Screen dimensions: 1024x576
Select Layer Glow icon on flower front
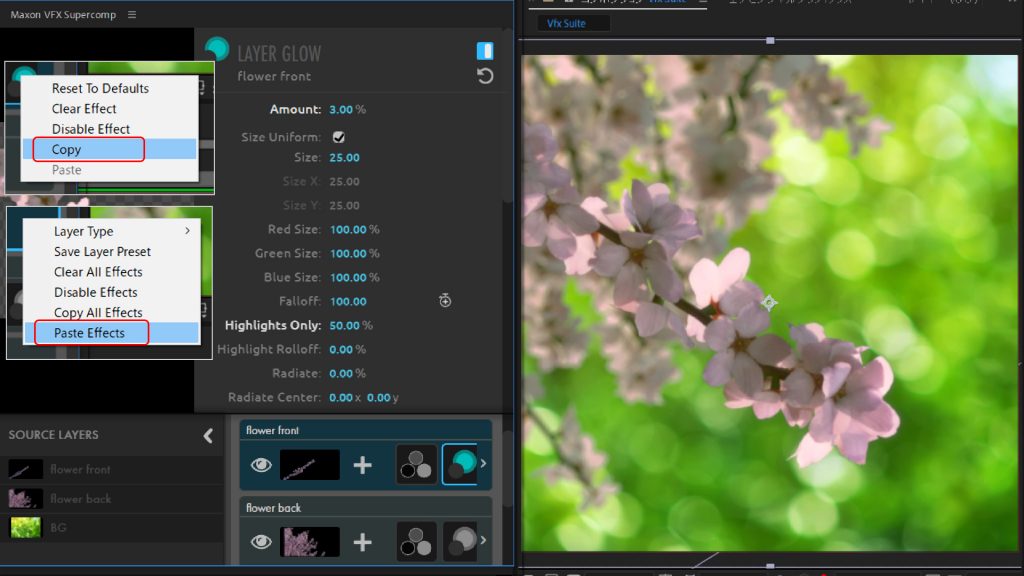point(460,465)
